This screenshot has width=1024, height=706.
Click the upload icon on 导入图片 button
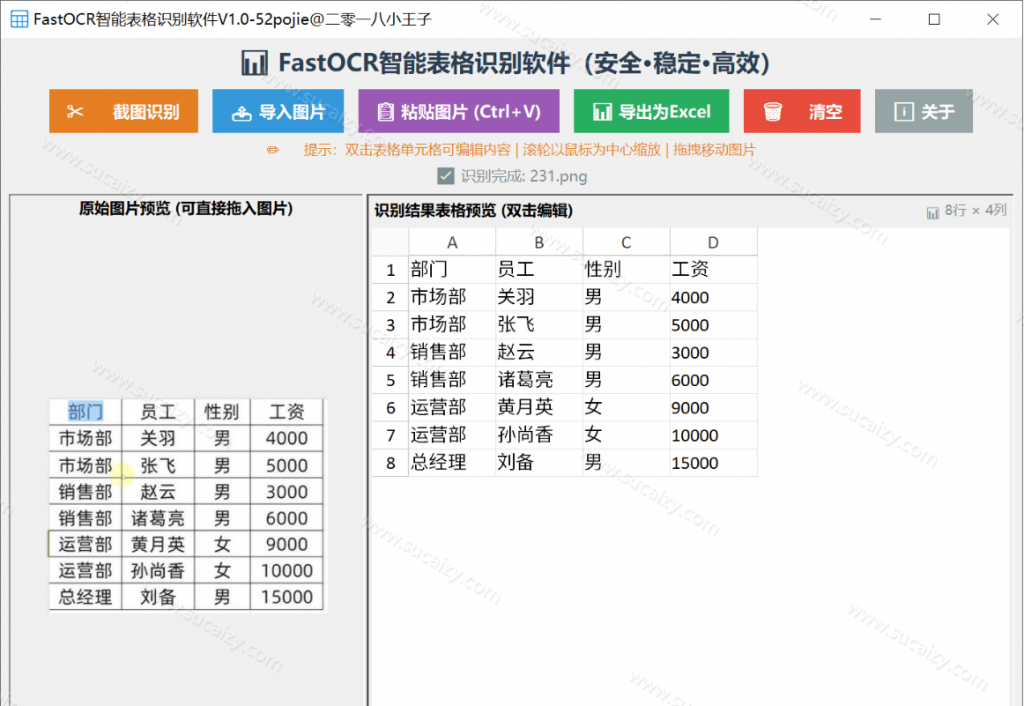click(x=242, y=113)
